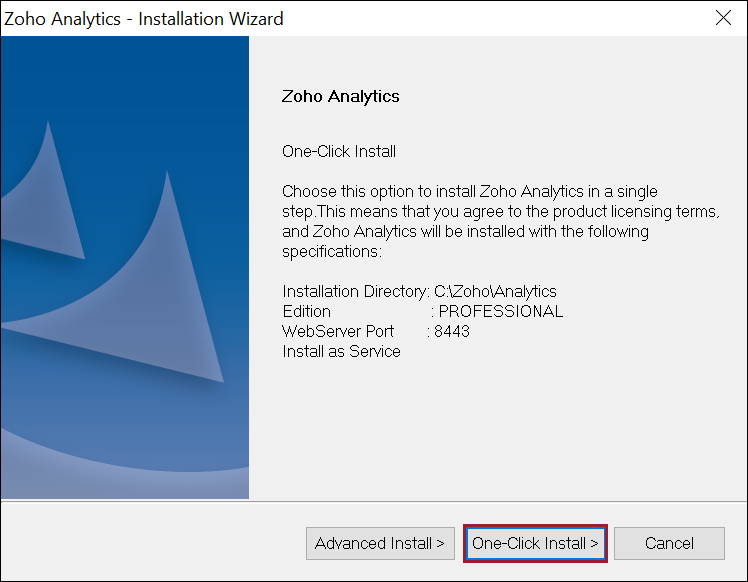Start the One-Click Install
Image resolution: width=748 pixels, height=582 pixels.
pyautogui.click(x=535, y=544)
